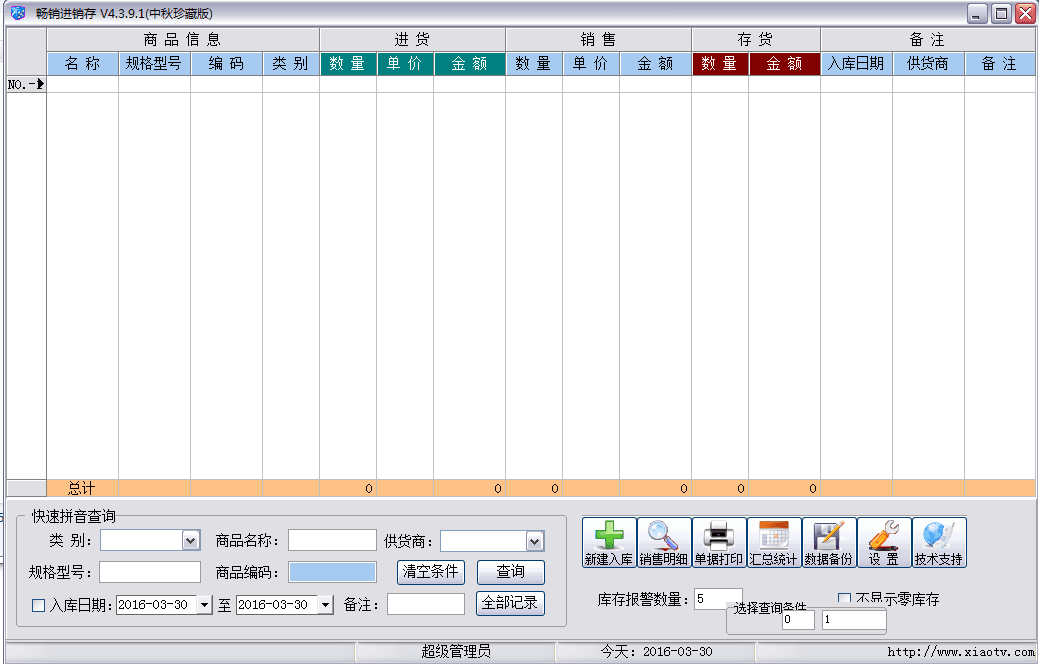Click the 入库日期 column header
This screenshot has height=664, width=1039.
pyautogui.click(x=856, y=64)
